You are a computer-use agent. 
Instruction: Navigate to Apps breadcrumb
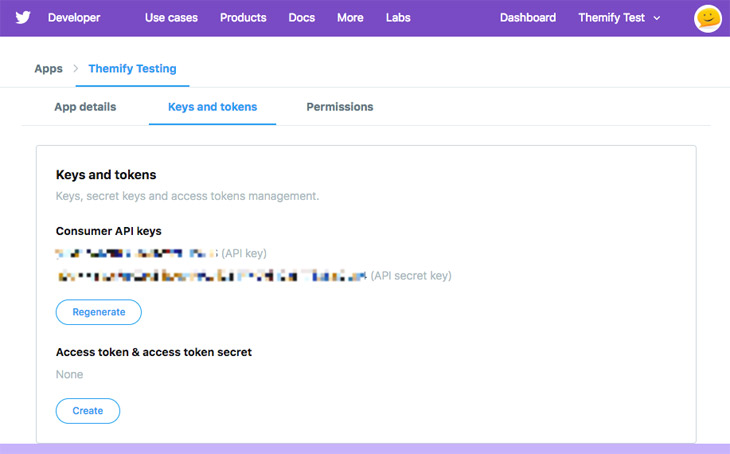[48, 68]
